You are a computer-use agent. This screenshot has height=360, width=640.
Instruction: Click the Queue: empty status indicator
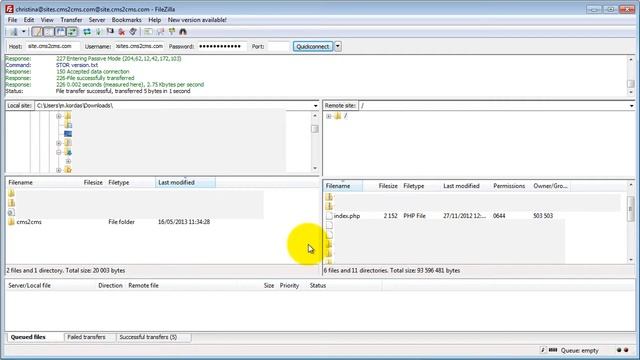580,351
